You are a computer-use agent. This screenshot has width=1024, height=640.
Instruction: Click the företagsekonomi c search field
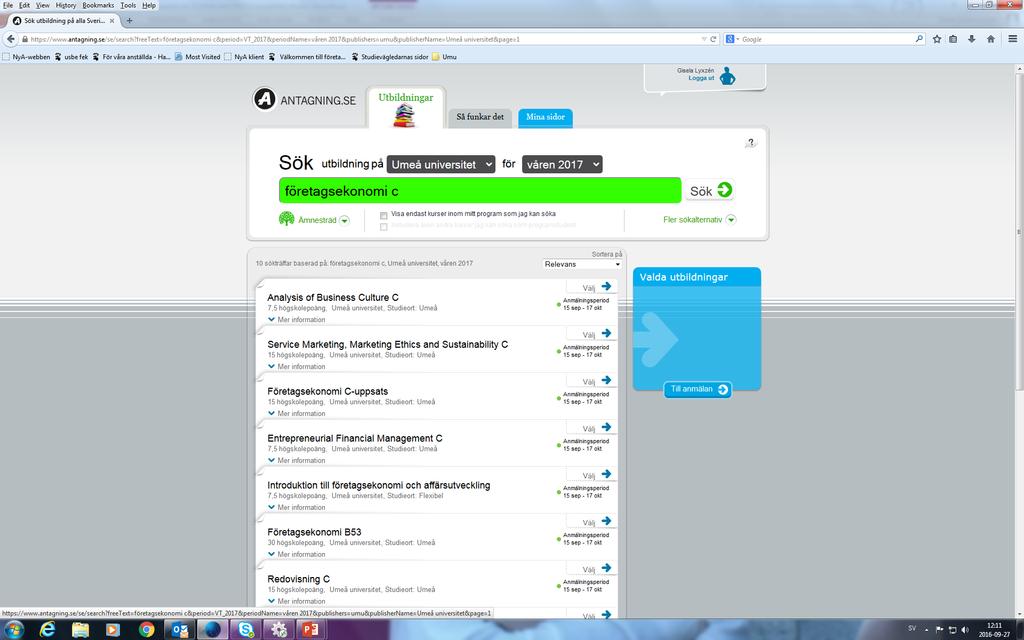click(x=480, y=191)
